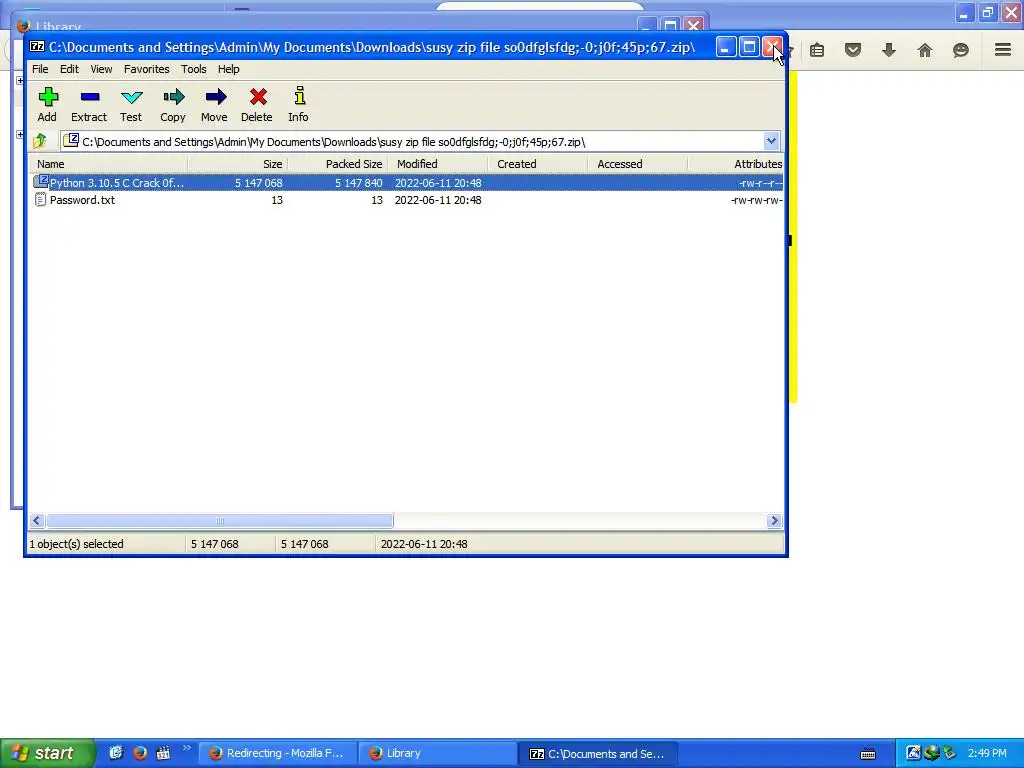1024x768 pixels.
Task: Go up one folder level with arrow icon
Action: point(40,140)
